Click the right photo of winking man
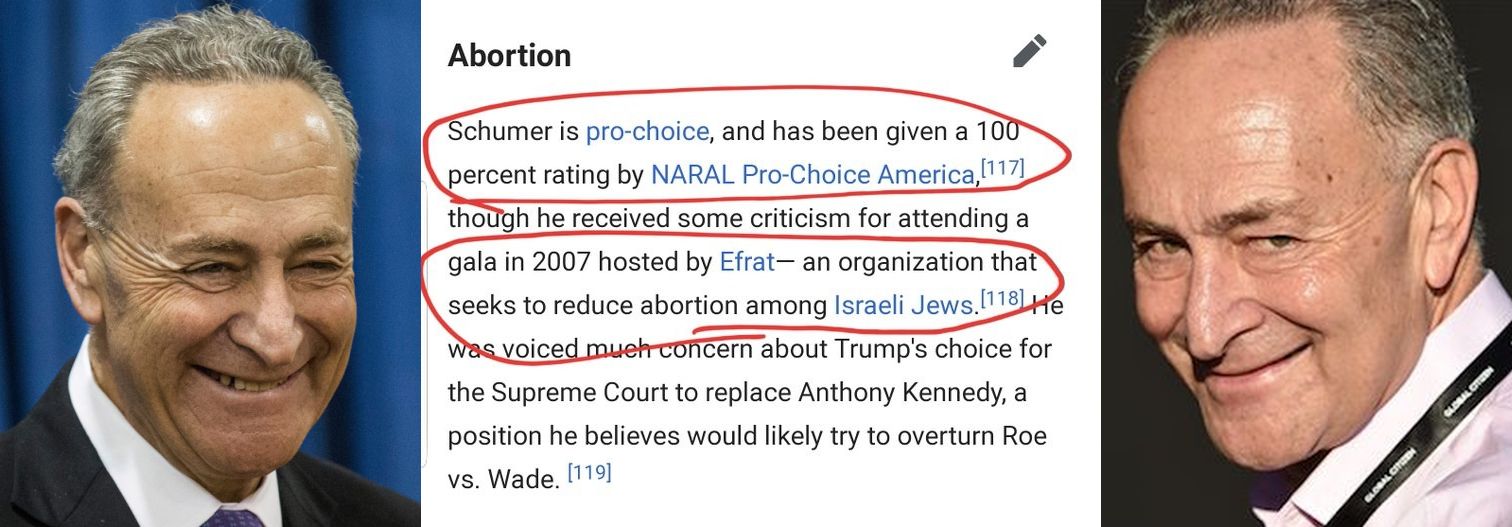 click(x=1306, y=263)
